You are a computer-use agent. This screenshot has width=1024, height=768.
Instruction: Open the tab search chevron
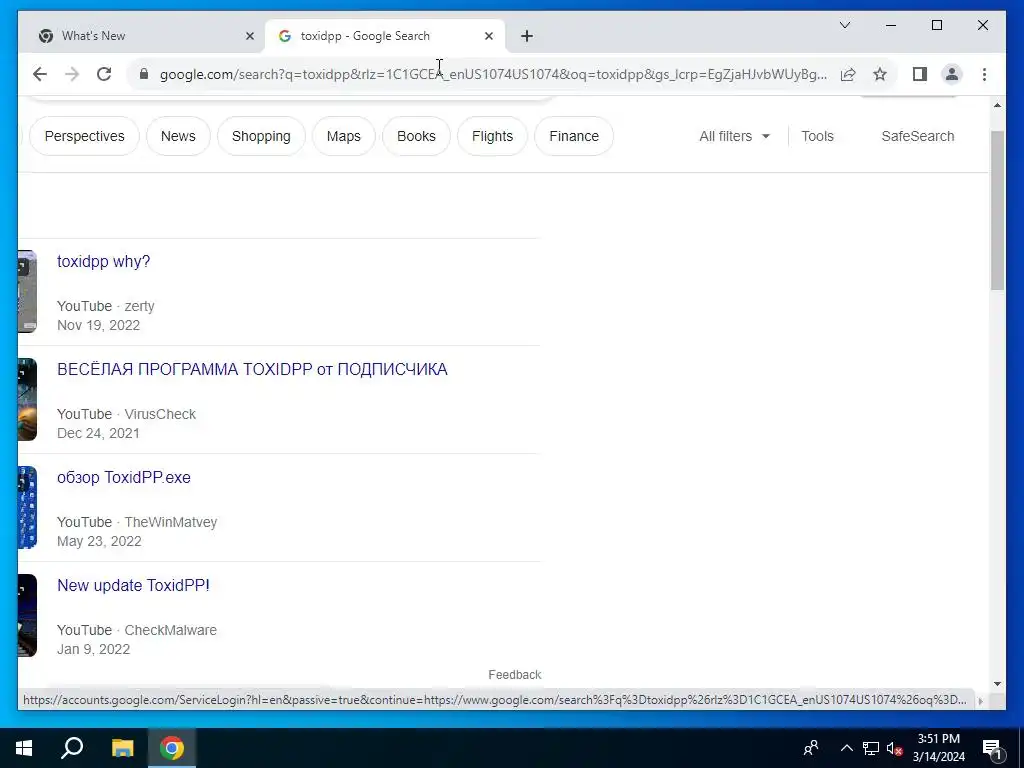[x=844, y=25]
